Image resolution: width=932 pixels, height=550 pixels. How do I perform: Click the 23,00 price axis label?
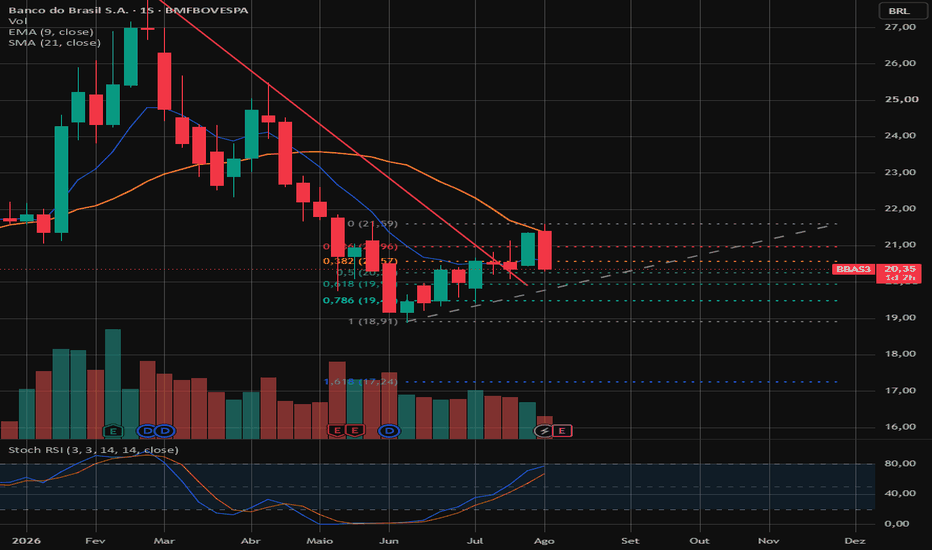900,172
